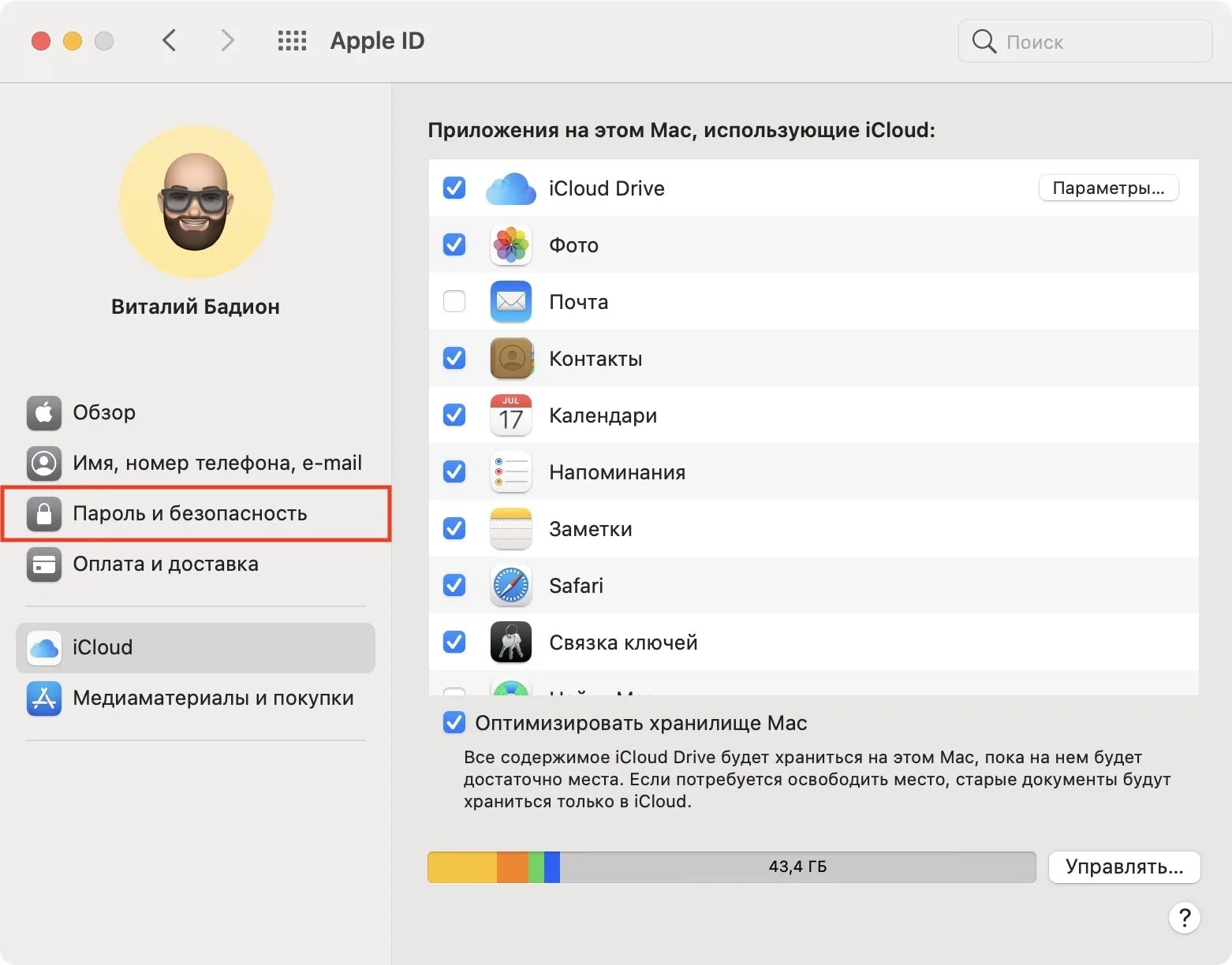The image size is (1232, 965).
Task: Go back with the left chevron
Action: point(169,40)
